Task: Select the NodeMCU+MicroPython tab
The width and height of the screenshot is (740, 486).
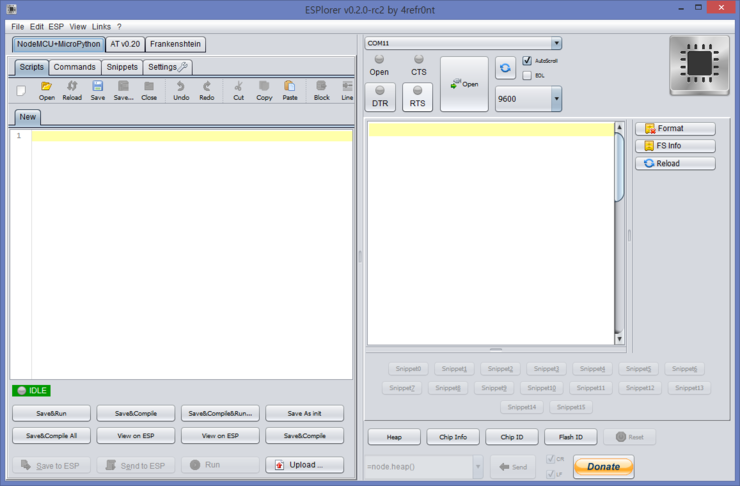Action: point(59,44)
